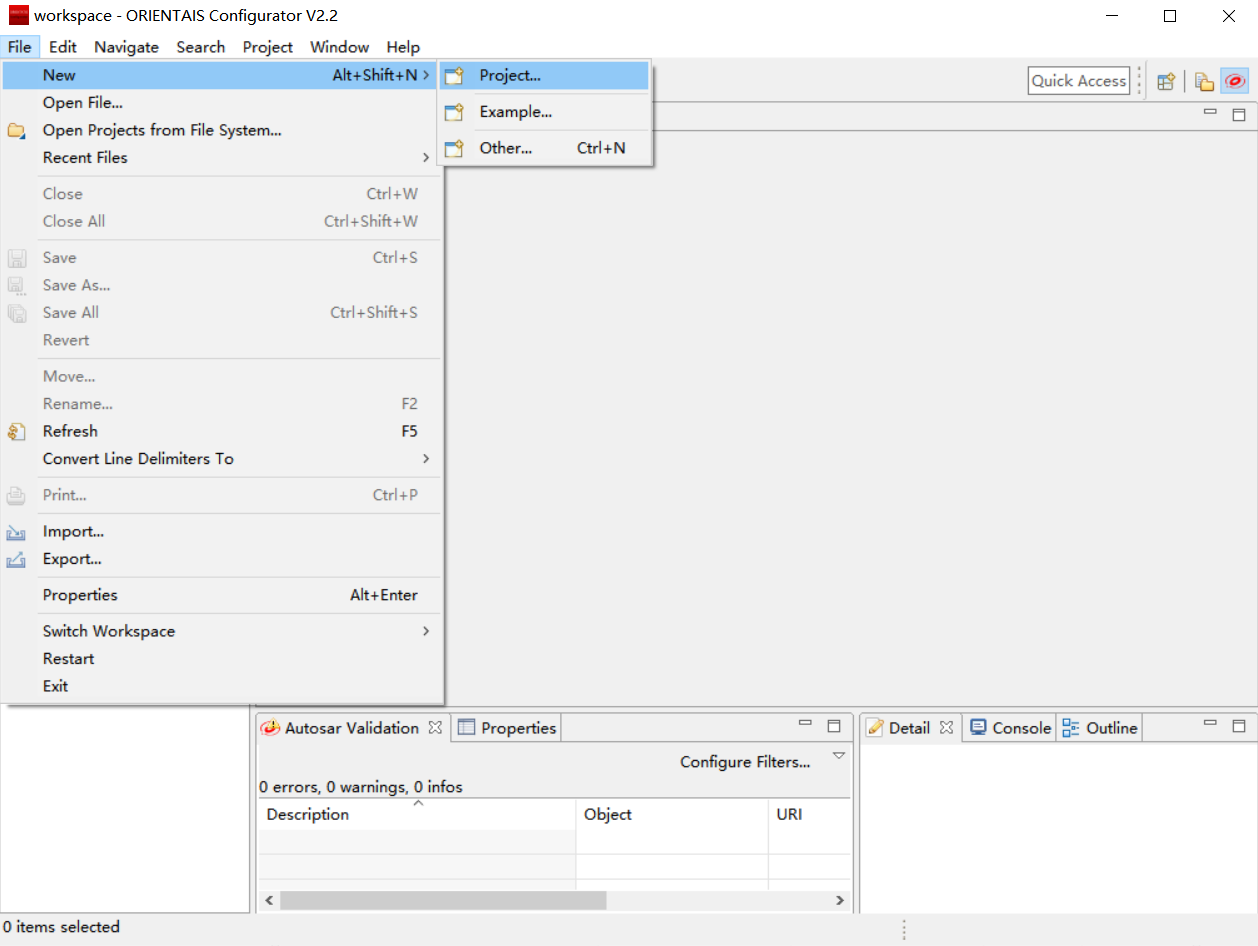This screenshot has height=946, width=1258.
Task: Click the horizontal scrollbar in validation table
Action: pyautogui.click(x=443, y=900)
